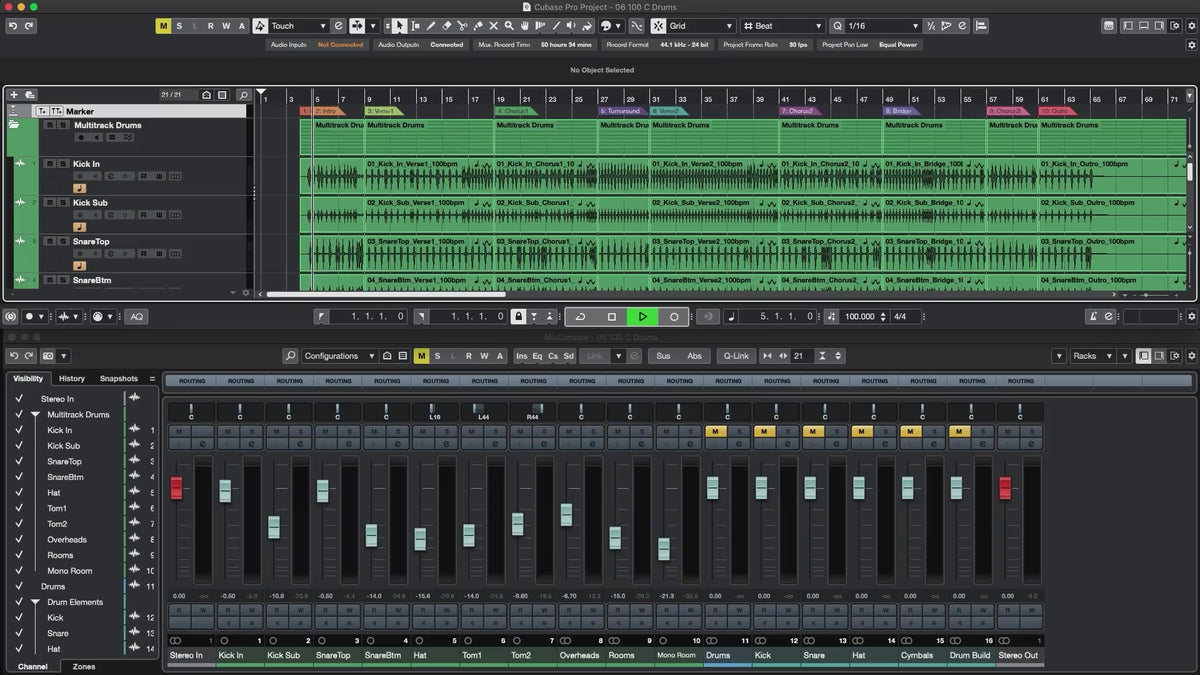Click the Q-Link button

[x=736, y=356]
